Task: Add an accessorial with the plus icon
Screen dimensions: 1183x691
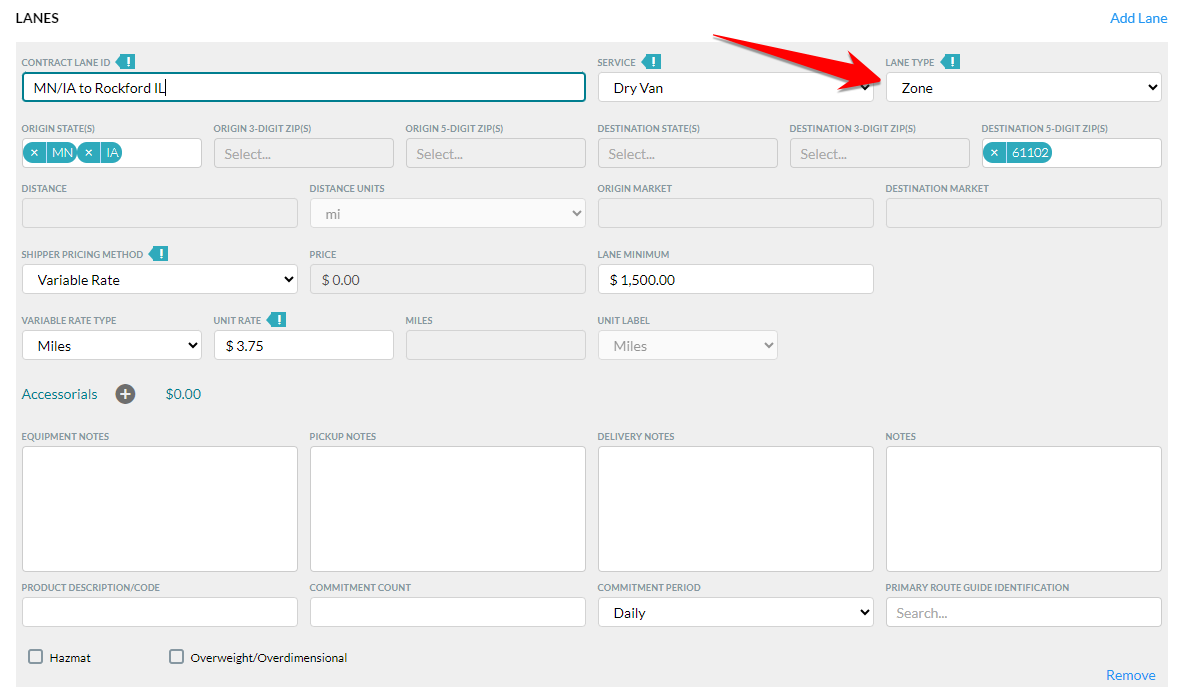Action: click(x=125, y=394)
